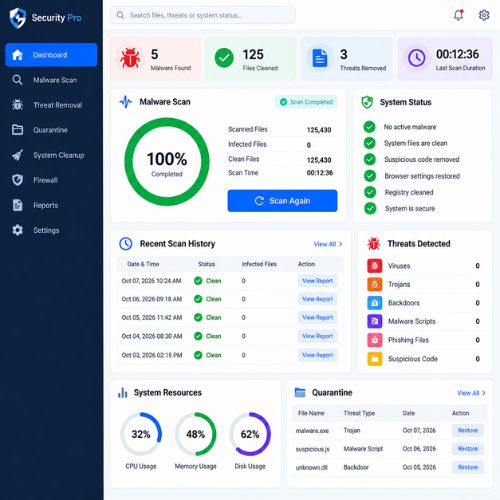Click the Oct 04, 2026 08:30 AM scan entry

[152, 336]
